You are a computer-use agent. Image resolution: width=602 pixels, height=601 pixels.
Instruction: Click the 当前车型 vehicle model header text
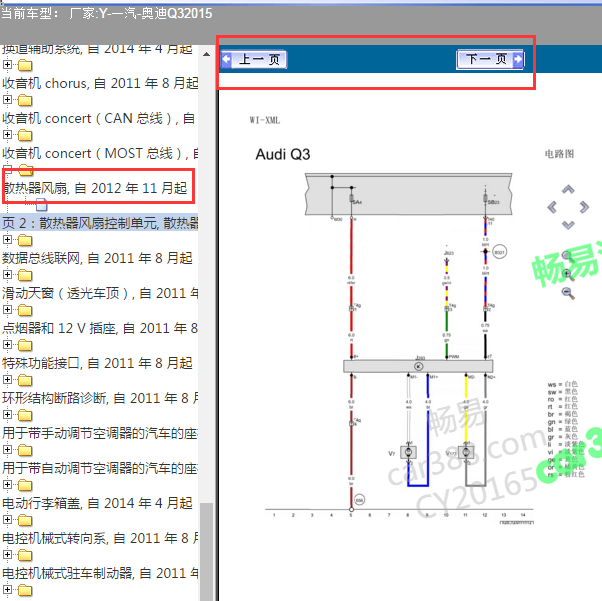click(x=106, y=13)
